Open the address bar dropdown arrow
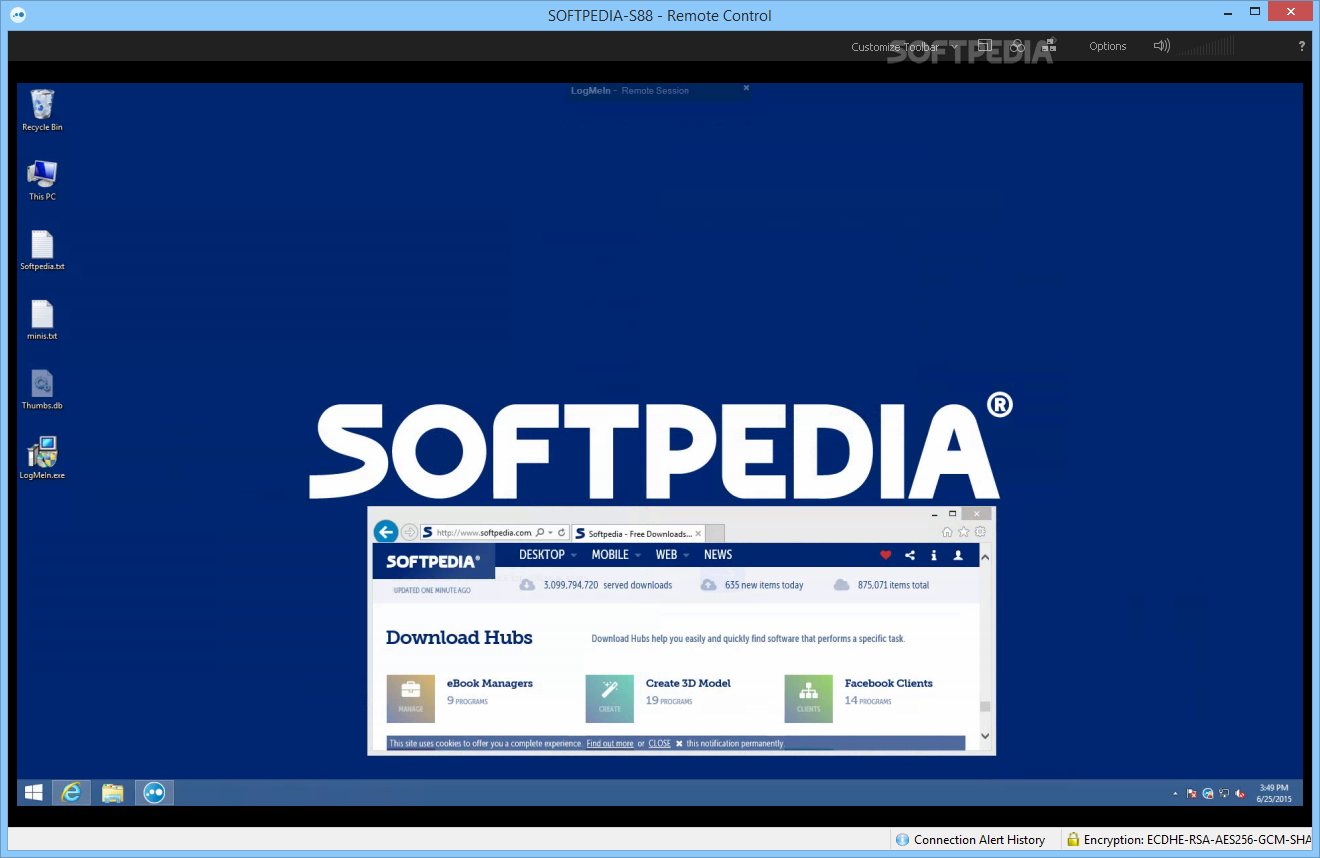Viewport: 1320px width, 858px height. click(550, 533)
